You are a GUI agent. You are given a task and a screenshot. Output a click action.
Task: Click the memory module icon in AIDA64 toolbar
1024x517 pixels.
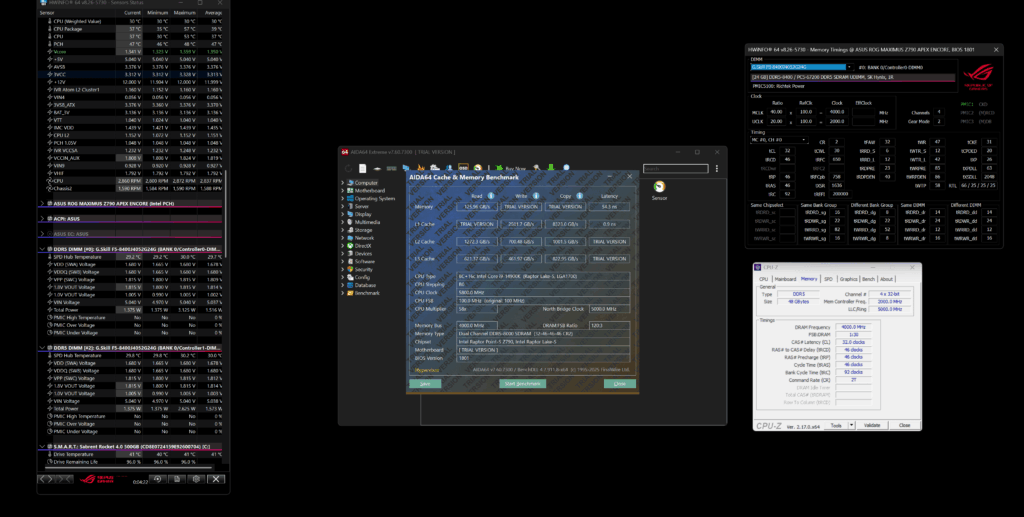392,168
